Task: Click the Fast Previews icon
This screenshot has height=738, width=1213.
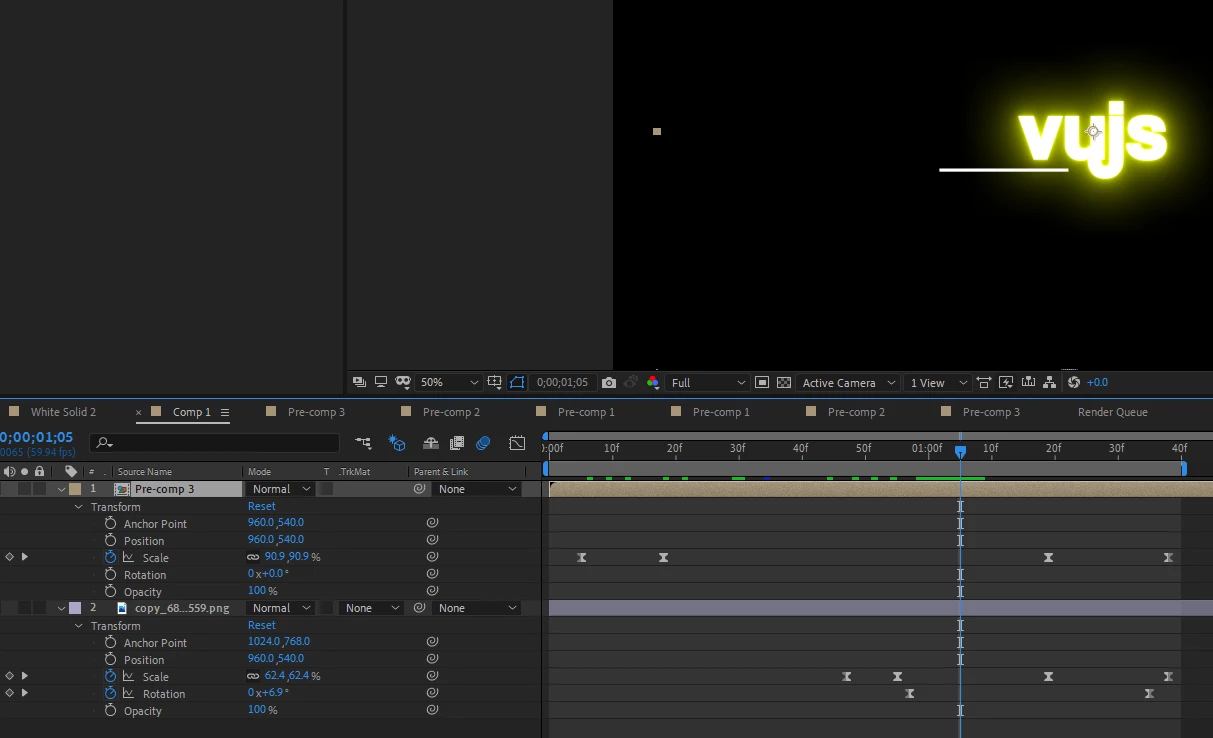Action: 1006,382
